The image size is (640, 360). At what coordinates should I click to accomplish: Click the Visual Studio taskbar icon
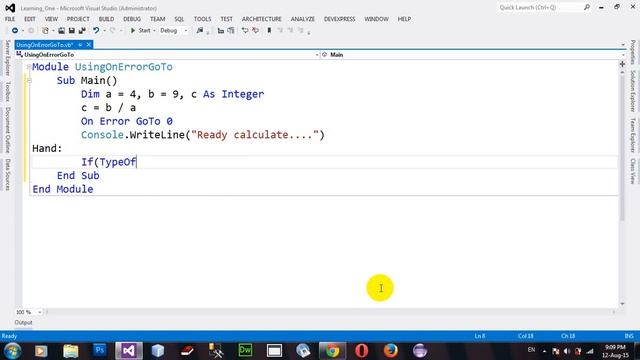(129, 351)
